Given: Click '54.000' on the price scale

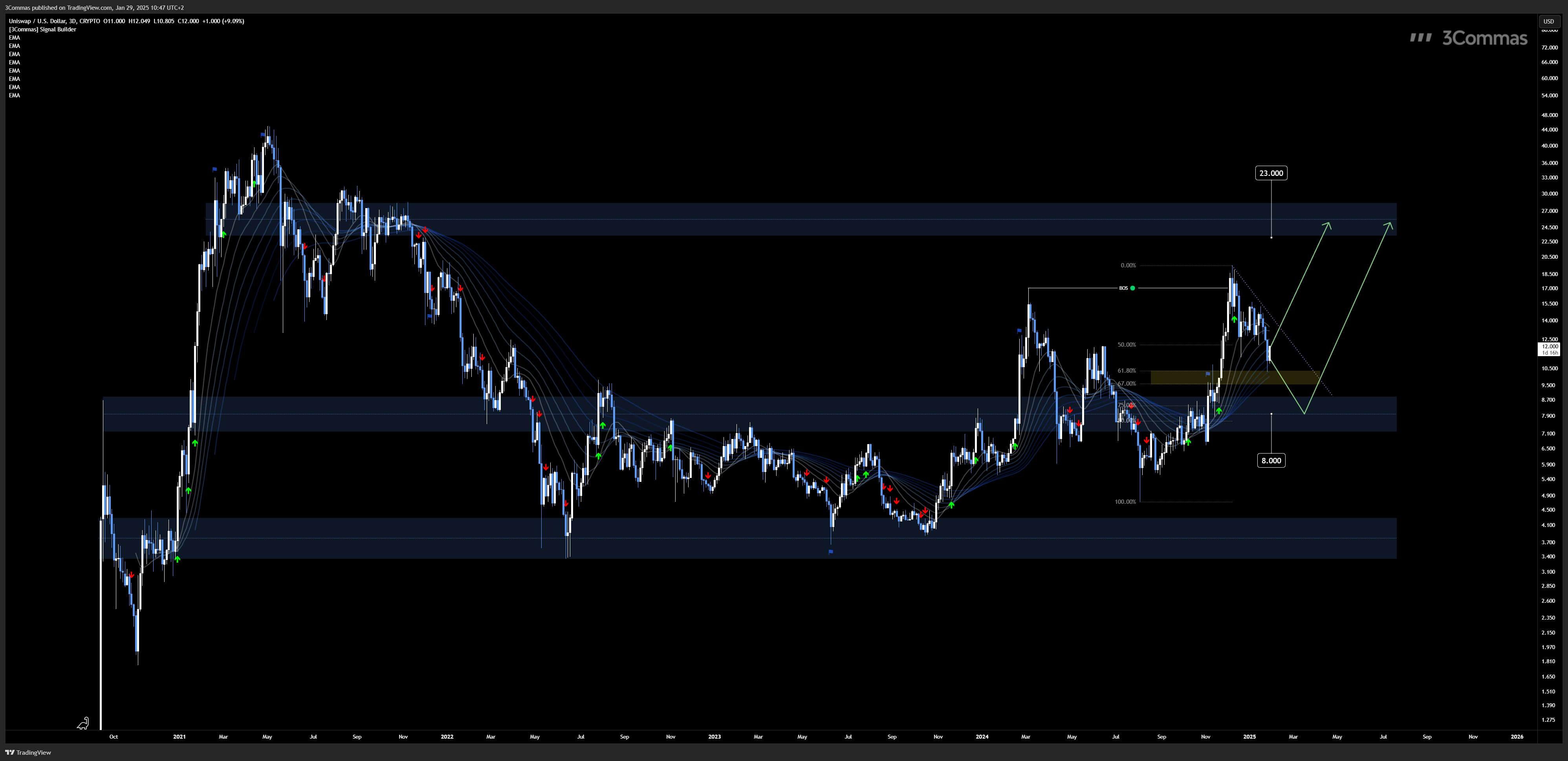Looking at the screenshot, I should tap(1549, 95).
